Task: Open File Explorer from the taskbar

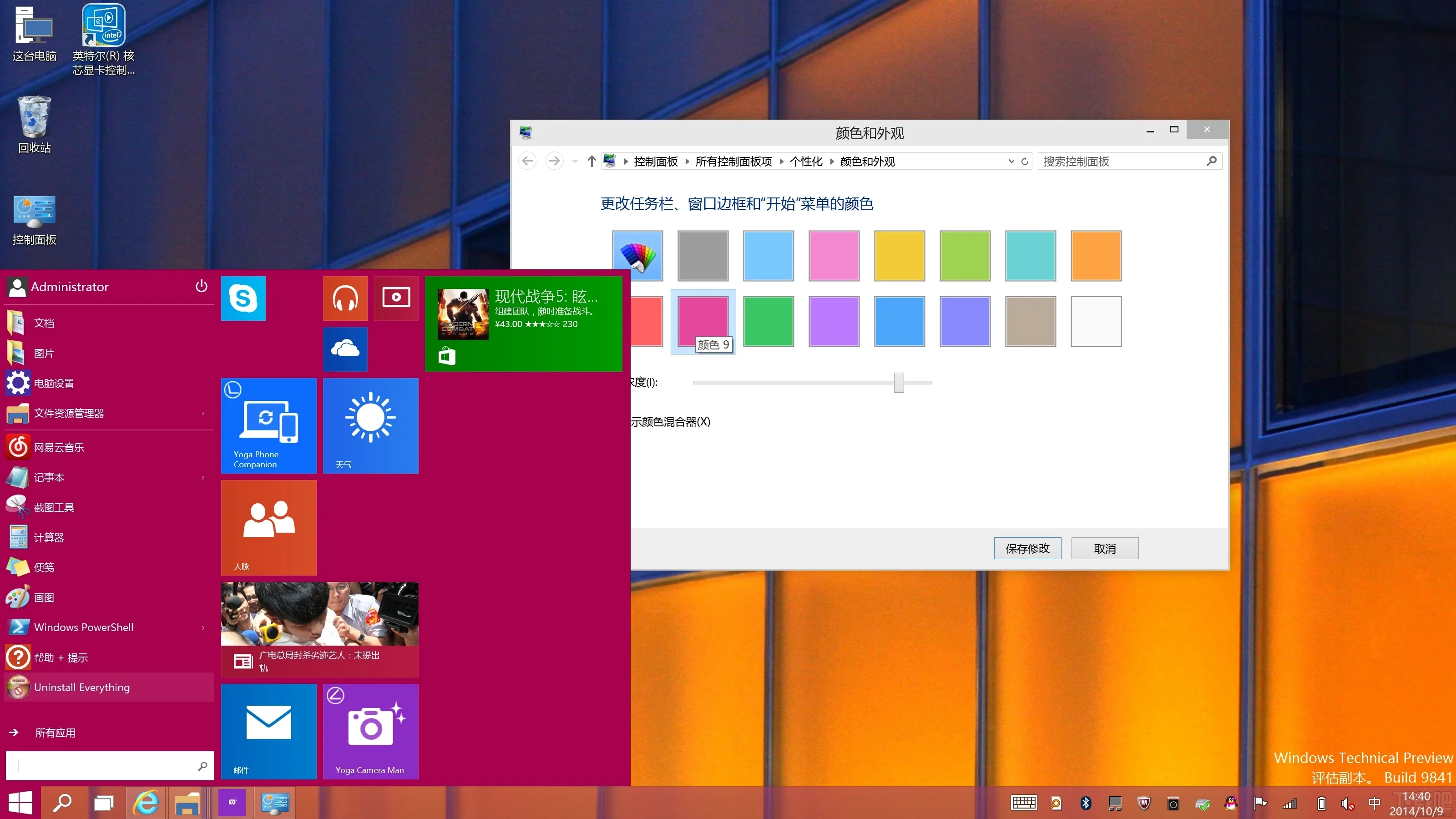Action: point(187,803)
